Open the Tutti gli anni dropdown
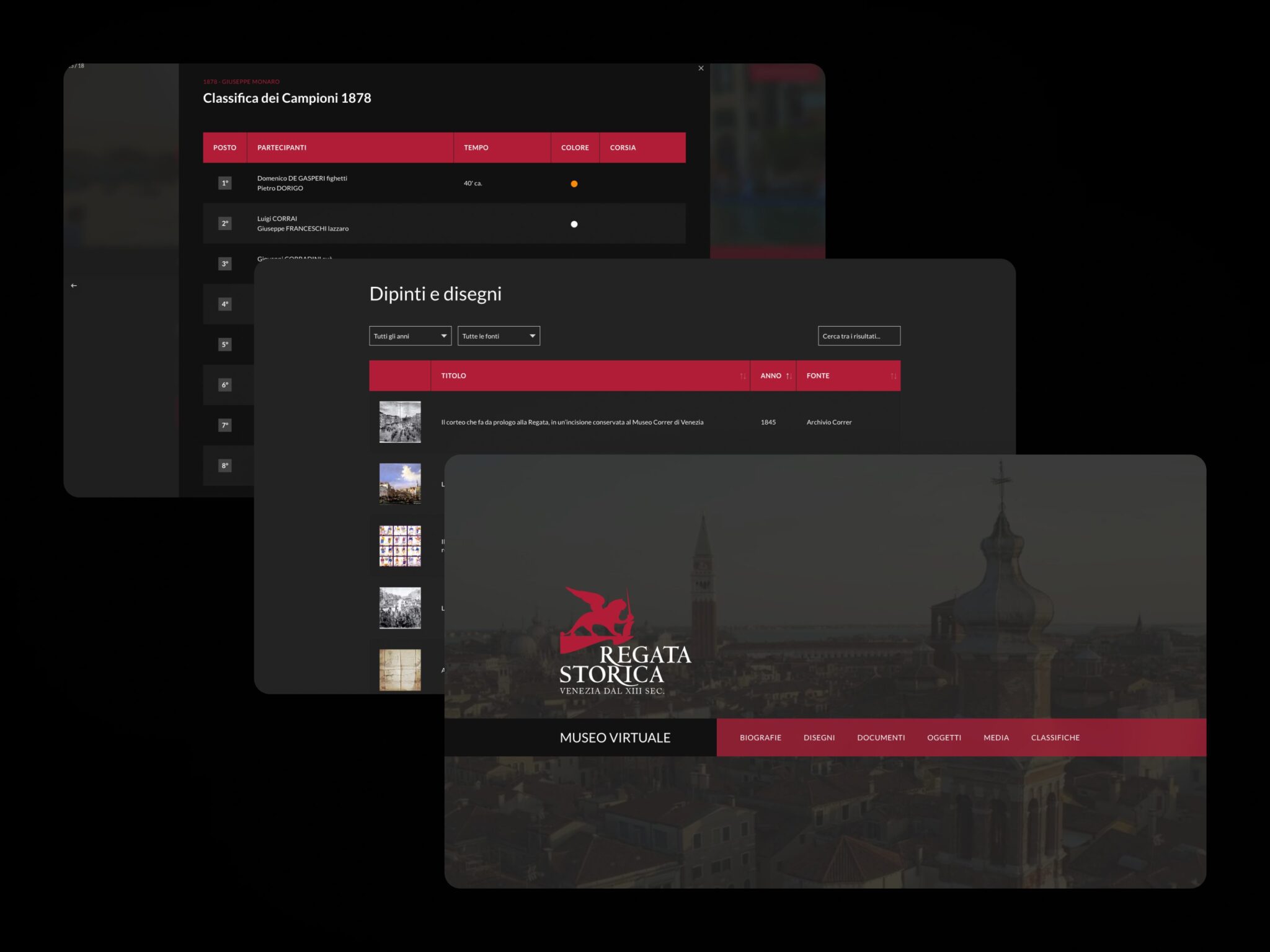Viewport: 1270px width, 952px height. 410,336
